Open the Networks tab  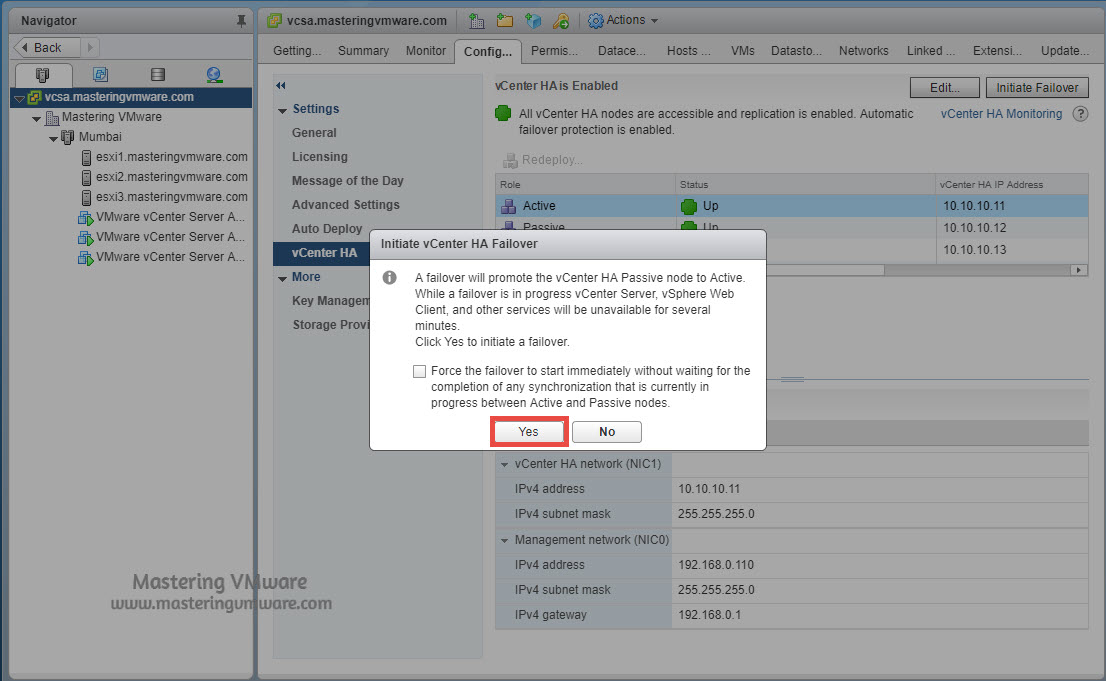pos(862,50)
